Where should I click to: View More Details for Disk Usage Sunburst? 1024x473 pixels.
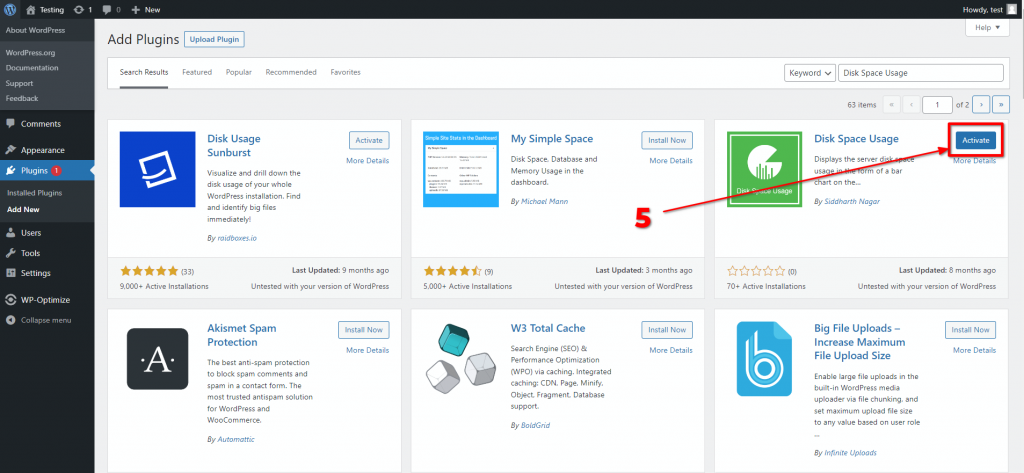[x=368, y=161]
